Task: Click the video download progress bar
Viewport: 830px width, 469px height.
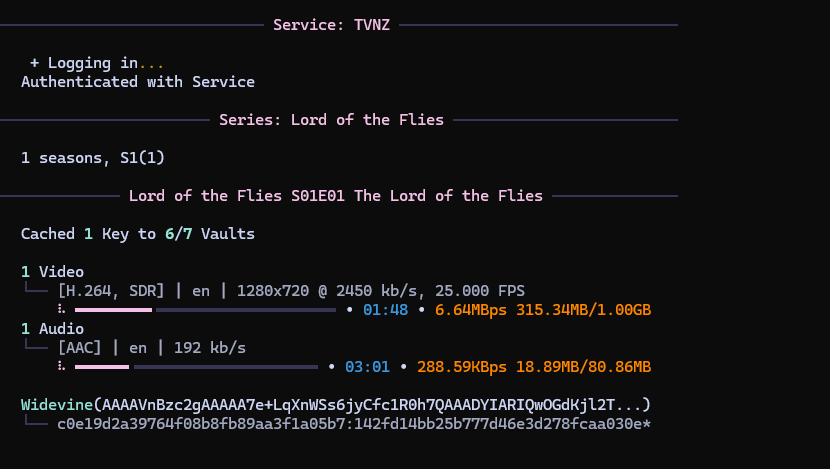Action: point(205,310)
